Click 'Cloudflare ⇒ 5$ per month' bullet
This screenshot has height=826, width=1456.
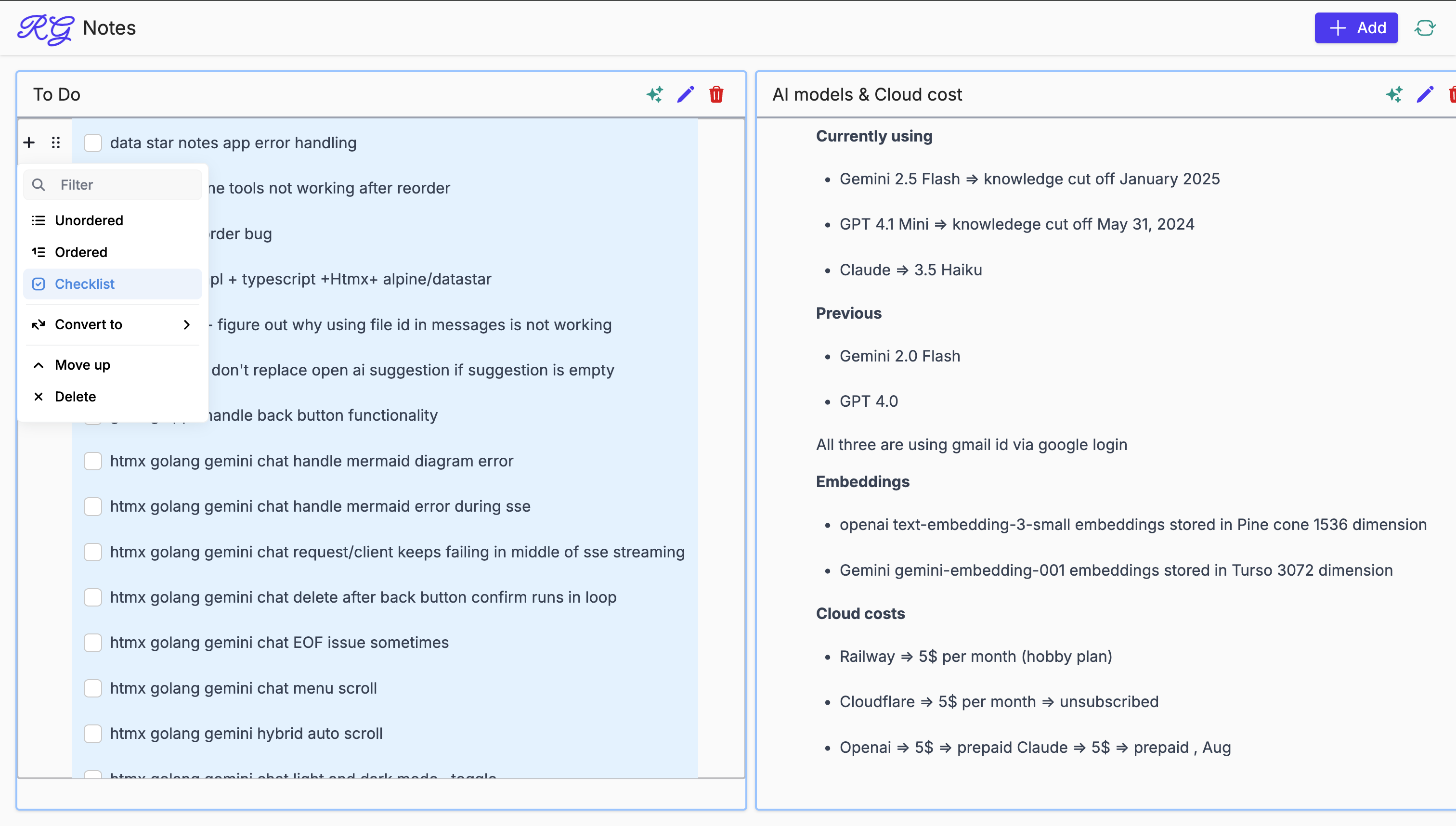(x=999, y=702)
